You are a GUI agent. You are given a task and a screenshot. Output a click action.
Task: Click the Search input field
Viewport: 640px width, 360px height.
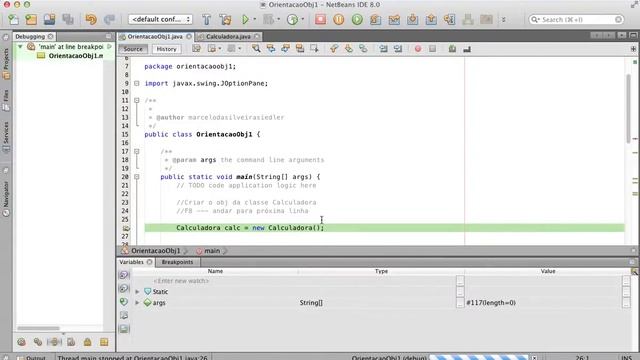pos(576,19)
